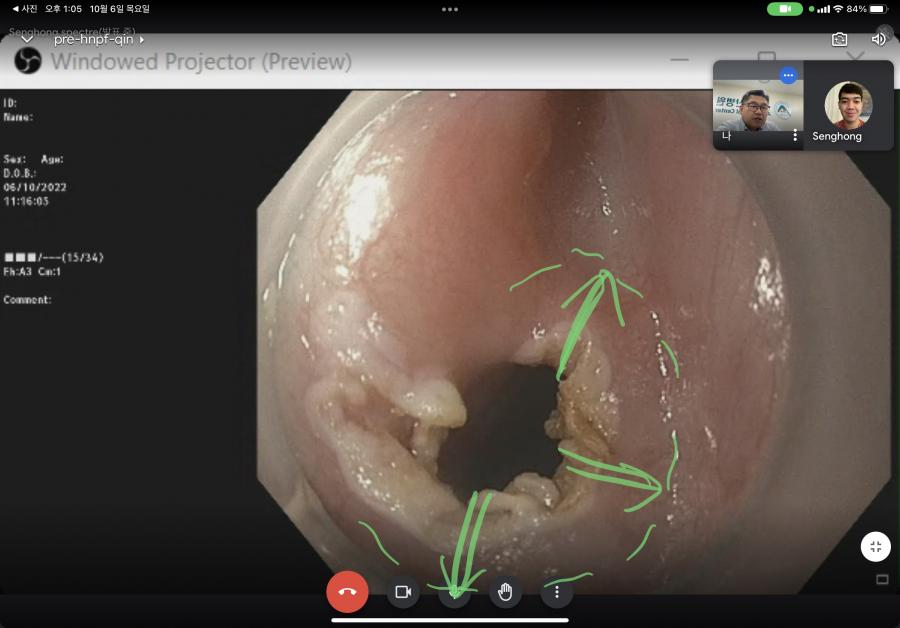900x628 pixels.
Task: Open more options in bottom call bar
Action: coord(556,591)
